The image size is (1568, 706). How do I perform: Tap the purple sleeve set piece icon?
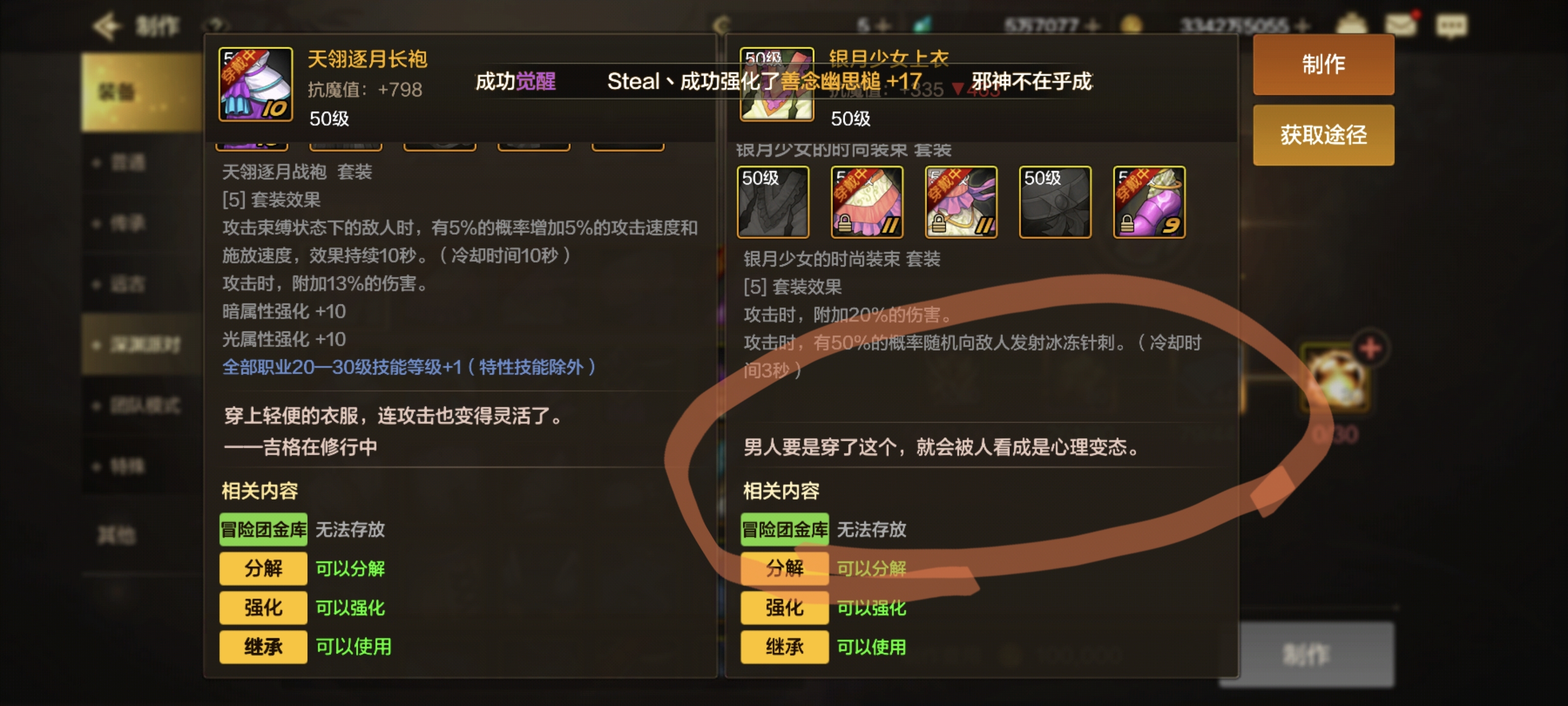pyautogui.click(x=1149, y=202)
